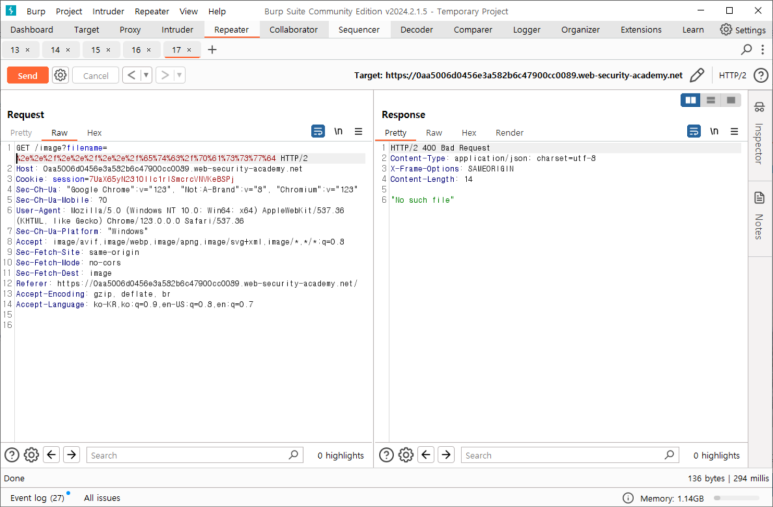Switch to the Decoder tool tab
The width and height of the screenshot is (773, 507).
(417, 30)
